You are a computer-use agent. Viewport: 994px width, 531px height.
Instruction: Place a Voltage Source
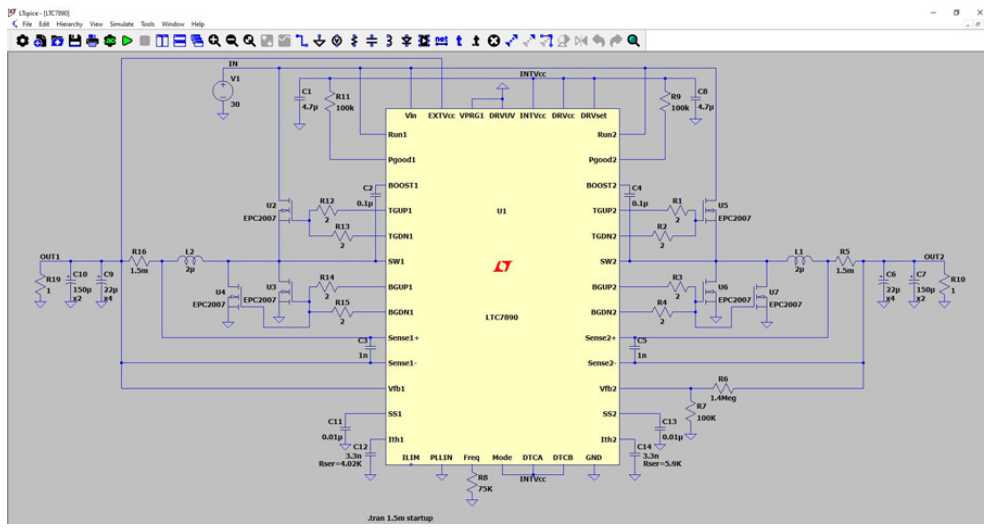pos(337,41)
